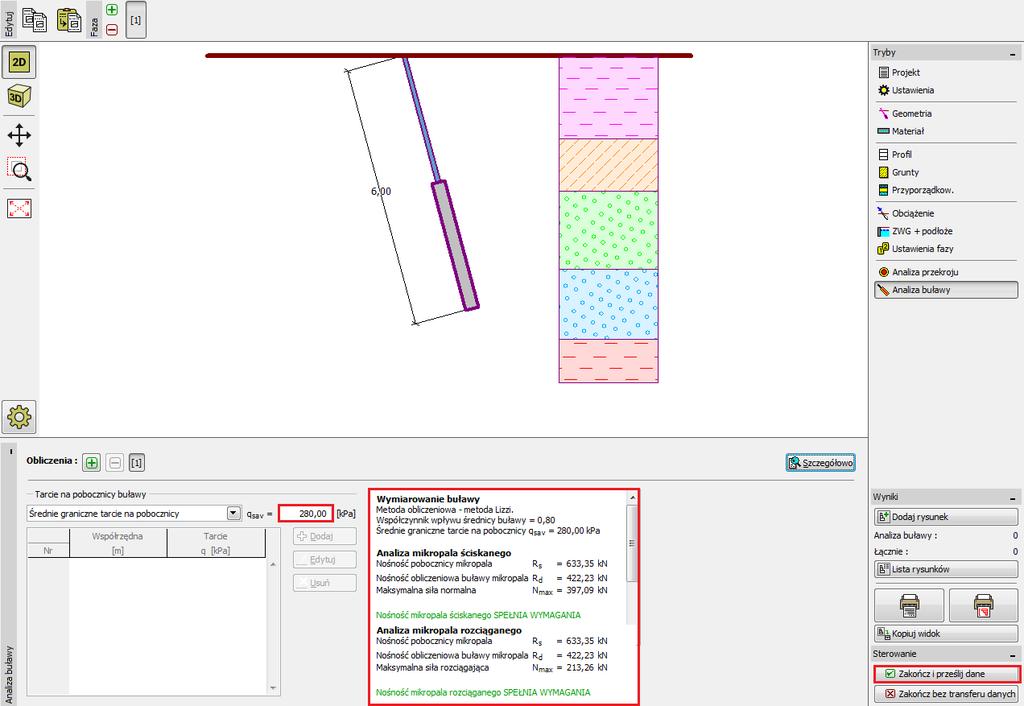Toggle the Analiza buławy frame collapse pin
The width and height of the screenshot is (1024, 706).
[11, 451]
